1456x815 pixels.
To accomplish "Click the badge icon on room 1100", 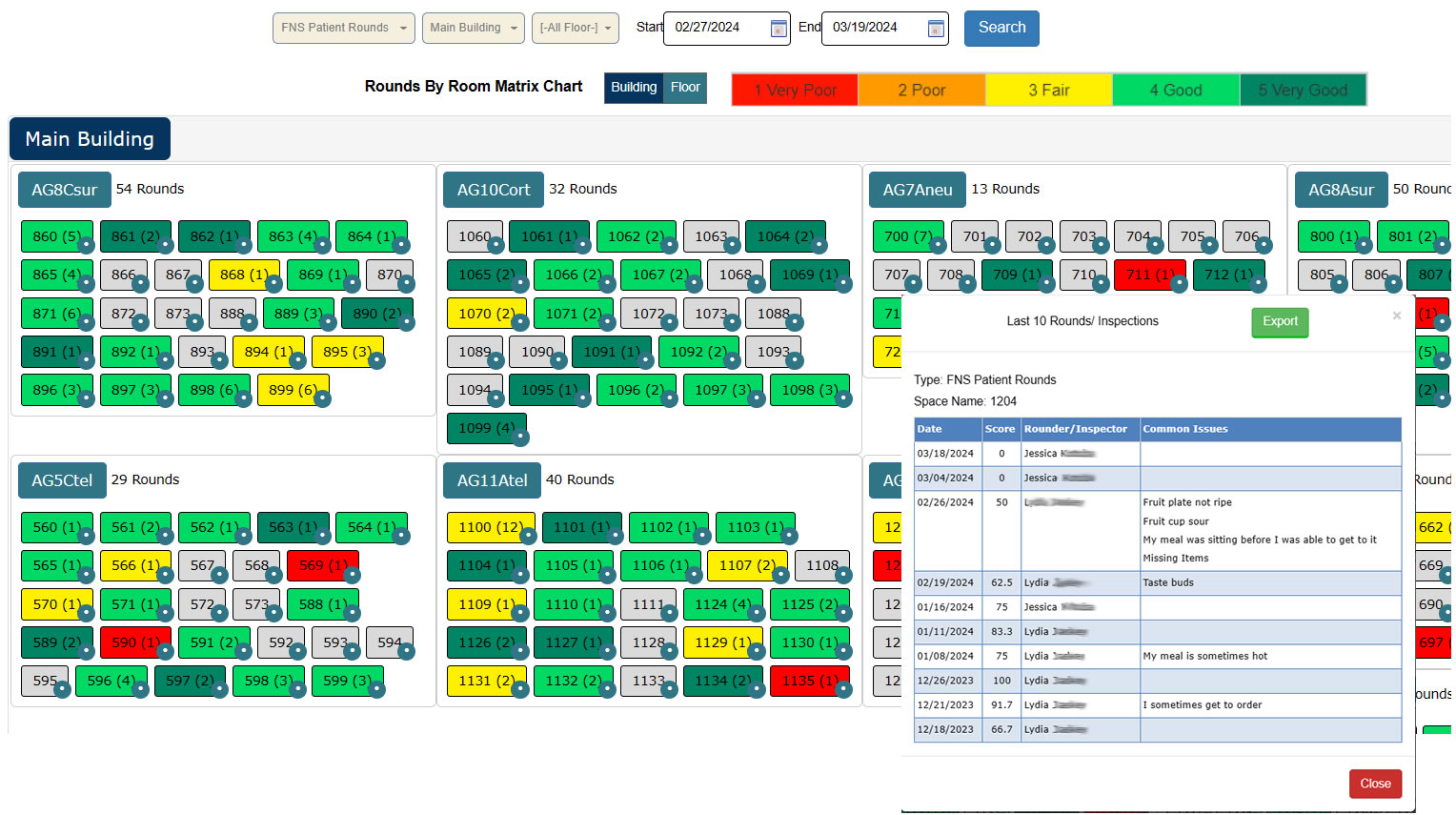I will coord(529,536).
